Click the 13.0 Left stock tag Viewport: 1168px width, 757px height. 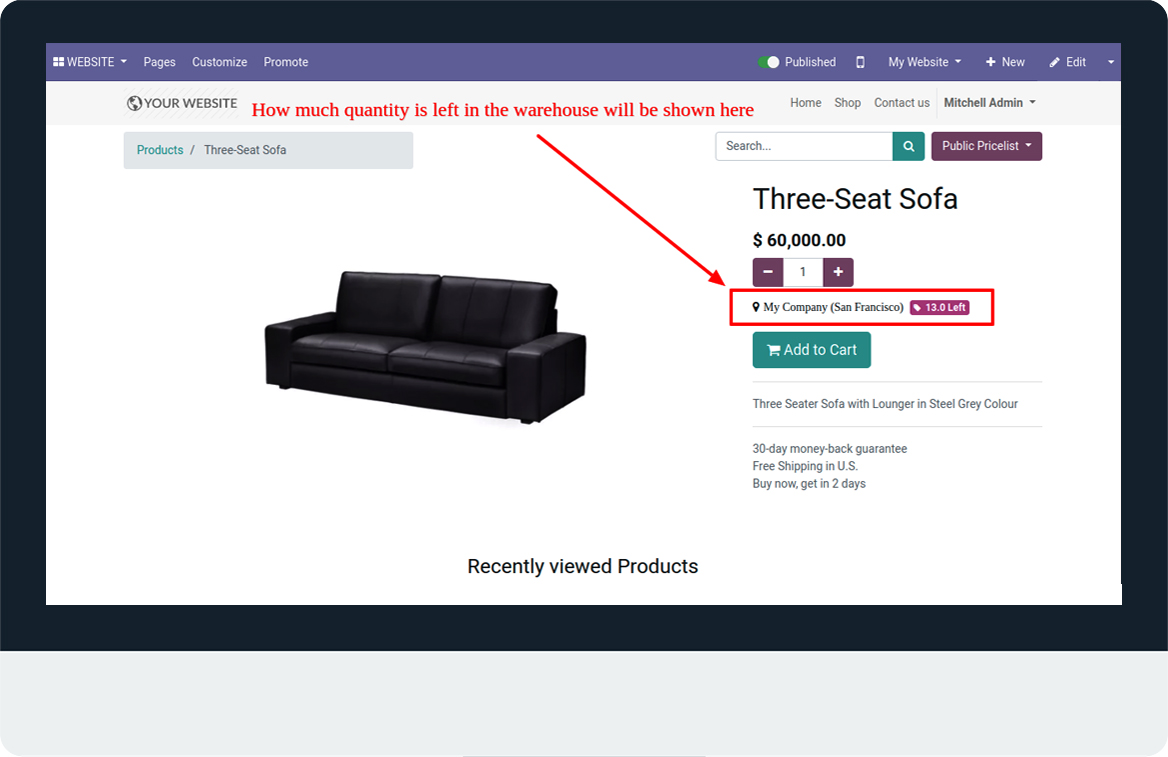[939, 307]
